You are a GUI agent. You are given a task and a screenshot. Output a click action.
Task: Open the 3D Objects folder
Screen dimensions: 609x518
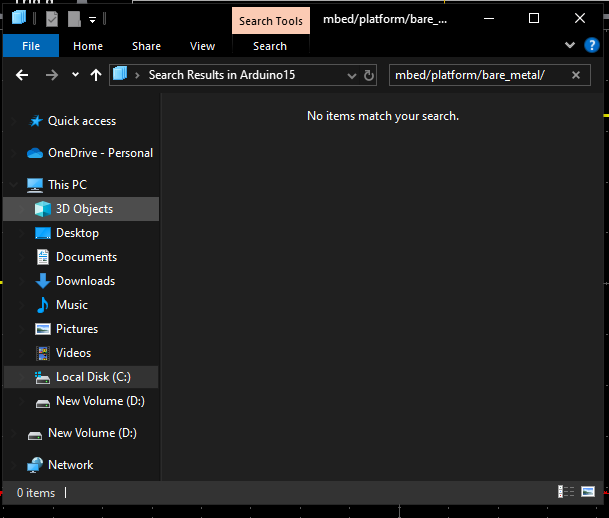[x=81, y=209]
